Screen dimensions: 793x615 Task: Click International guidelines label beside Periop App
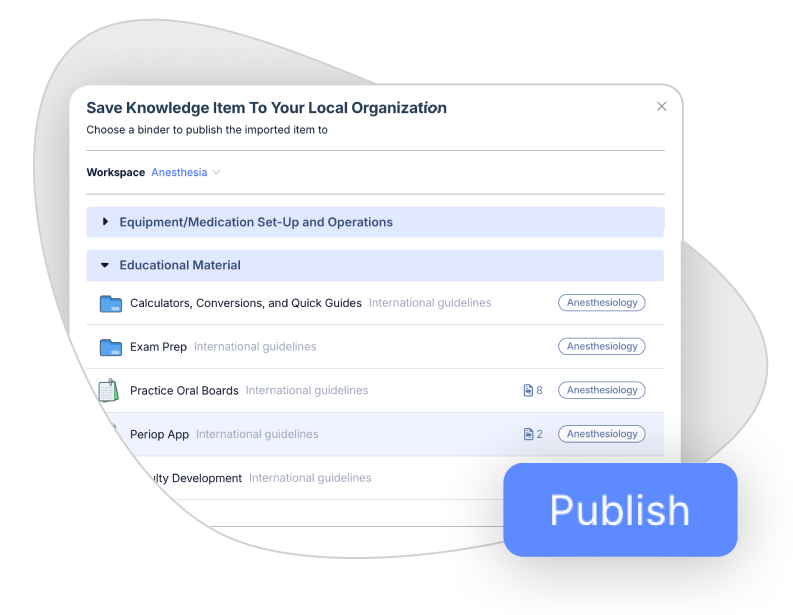pyautogui.click(x=257, y=434)
